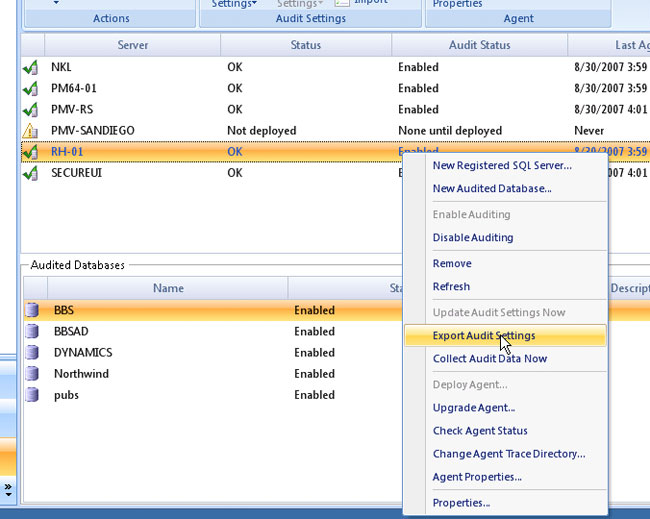Click Enabled status in the Northwind row
This screenshot has width=650, height=519.
315,373
